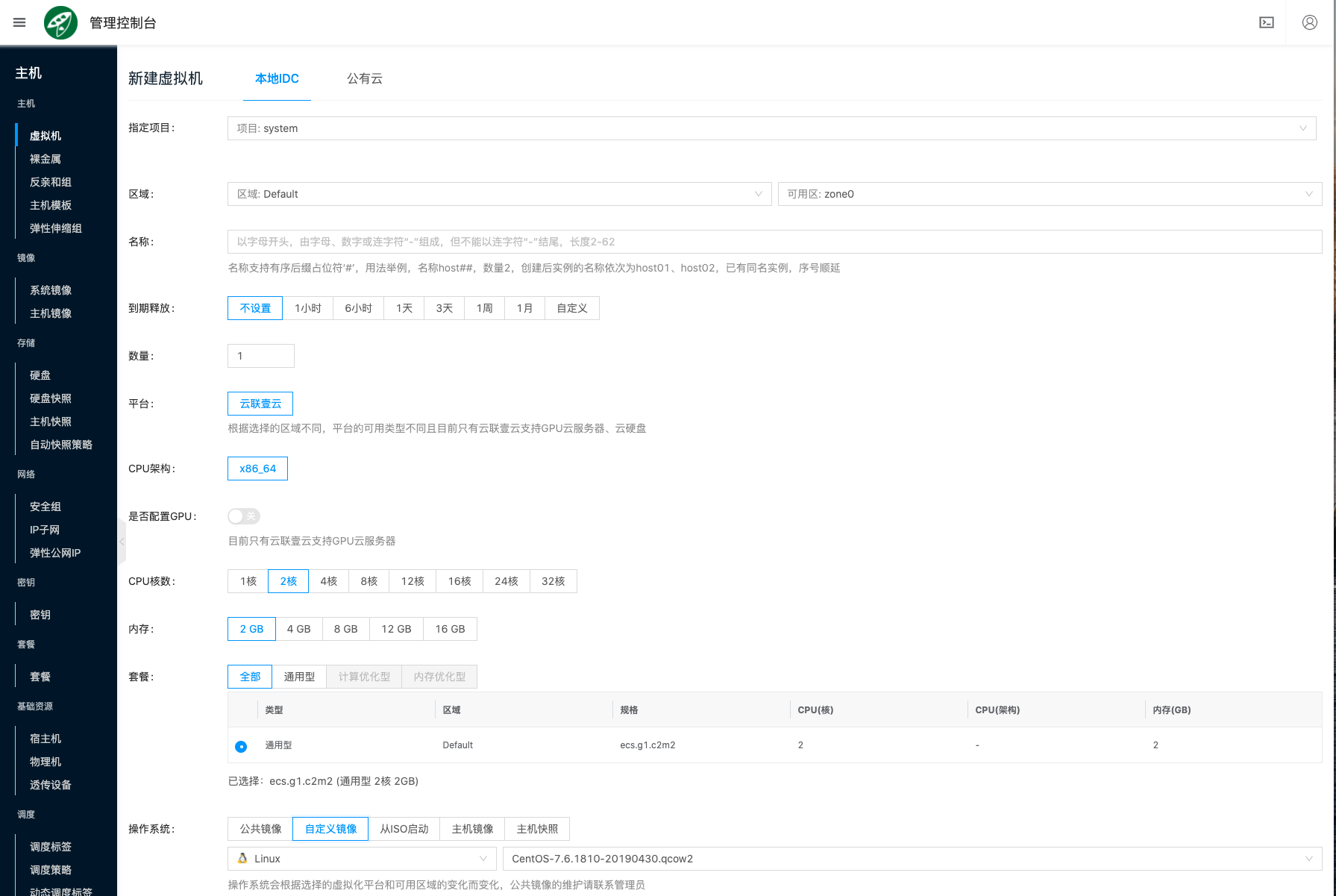Viewport: 1336px width, 896px height.
Task: Select the 公共镜像 image tab
Action: [x=260, y=829]
